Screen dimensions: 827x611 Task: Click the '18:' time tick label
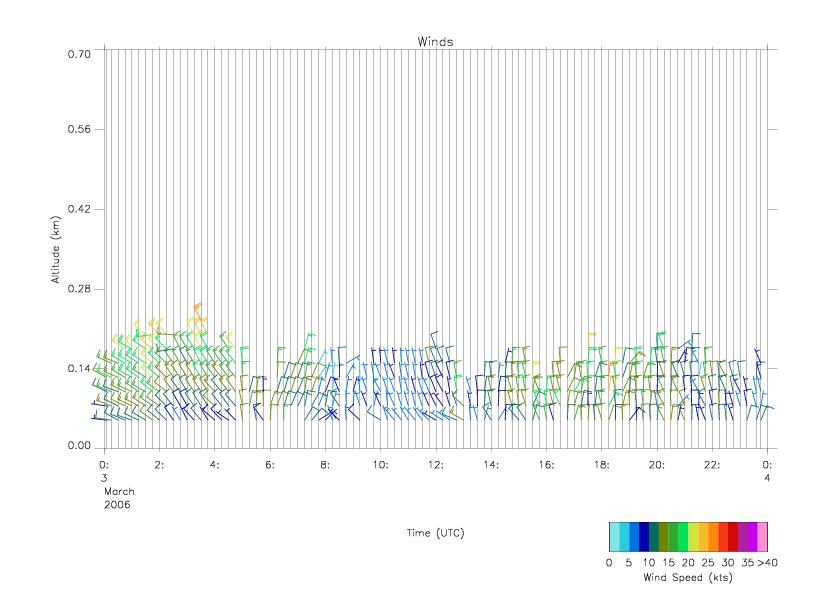point(601,465)
